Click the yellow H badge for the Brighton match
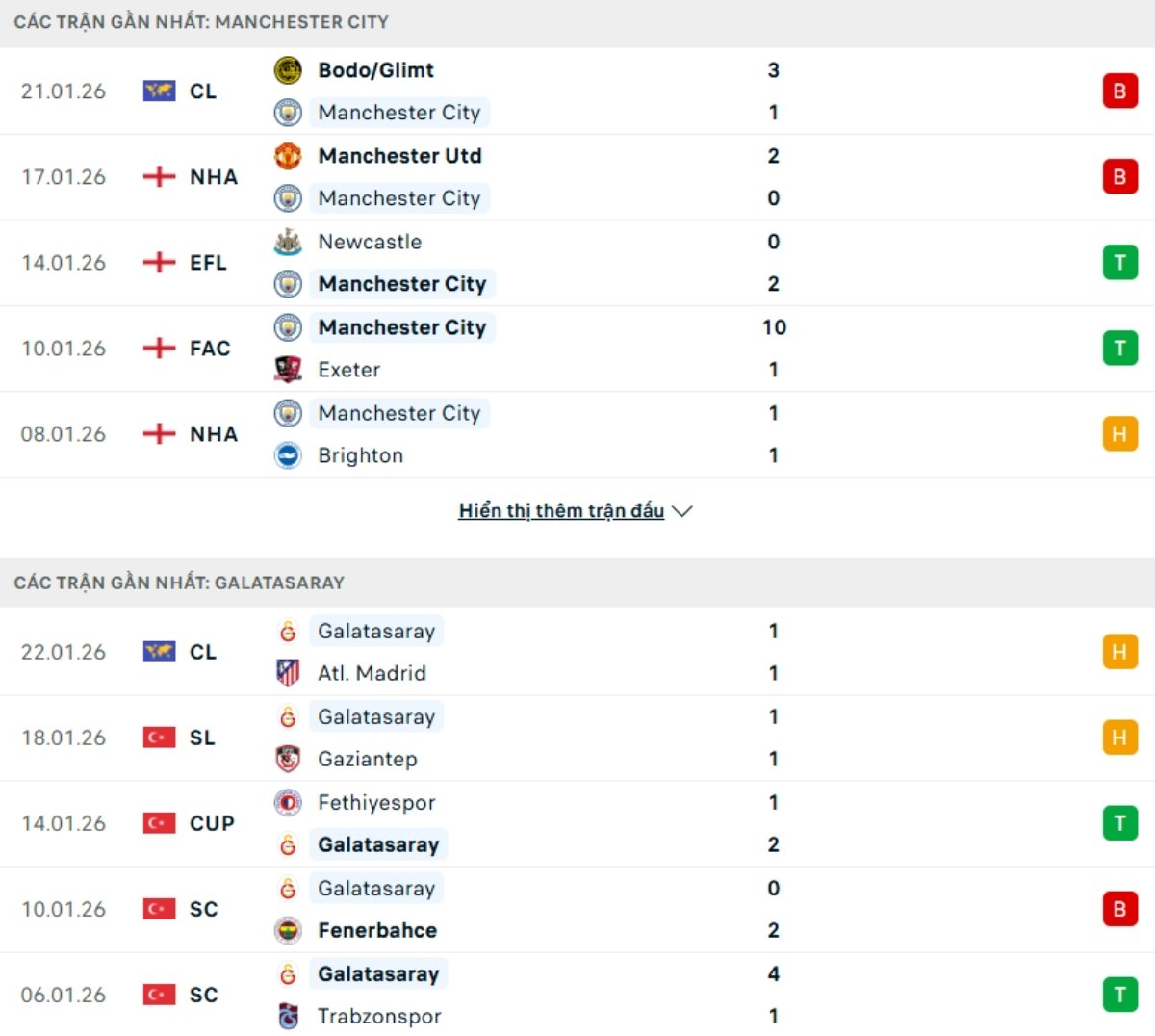Image resolution: width=1155 pixels, height=1036 pixels. click(x=1118, y=434)
